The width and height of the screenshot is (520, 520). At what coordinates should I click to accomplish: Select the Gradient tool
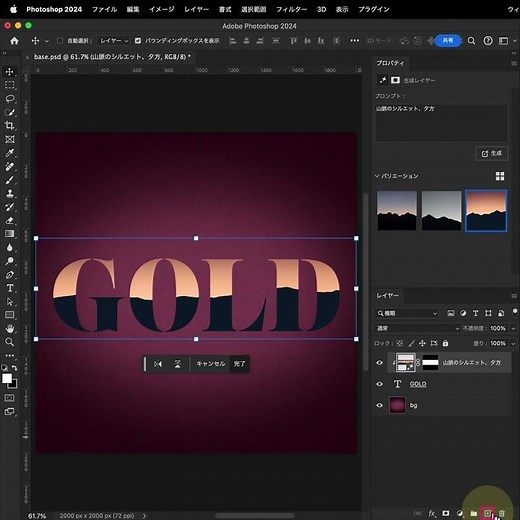click(9, 234)
